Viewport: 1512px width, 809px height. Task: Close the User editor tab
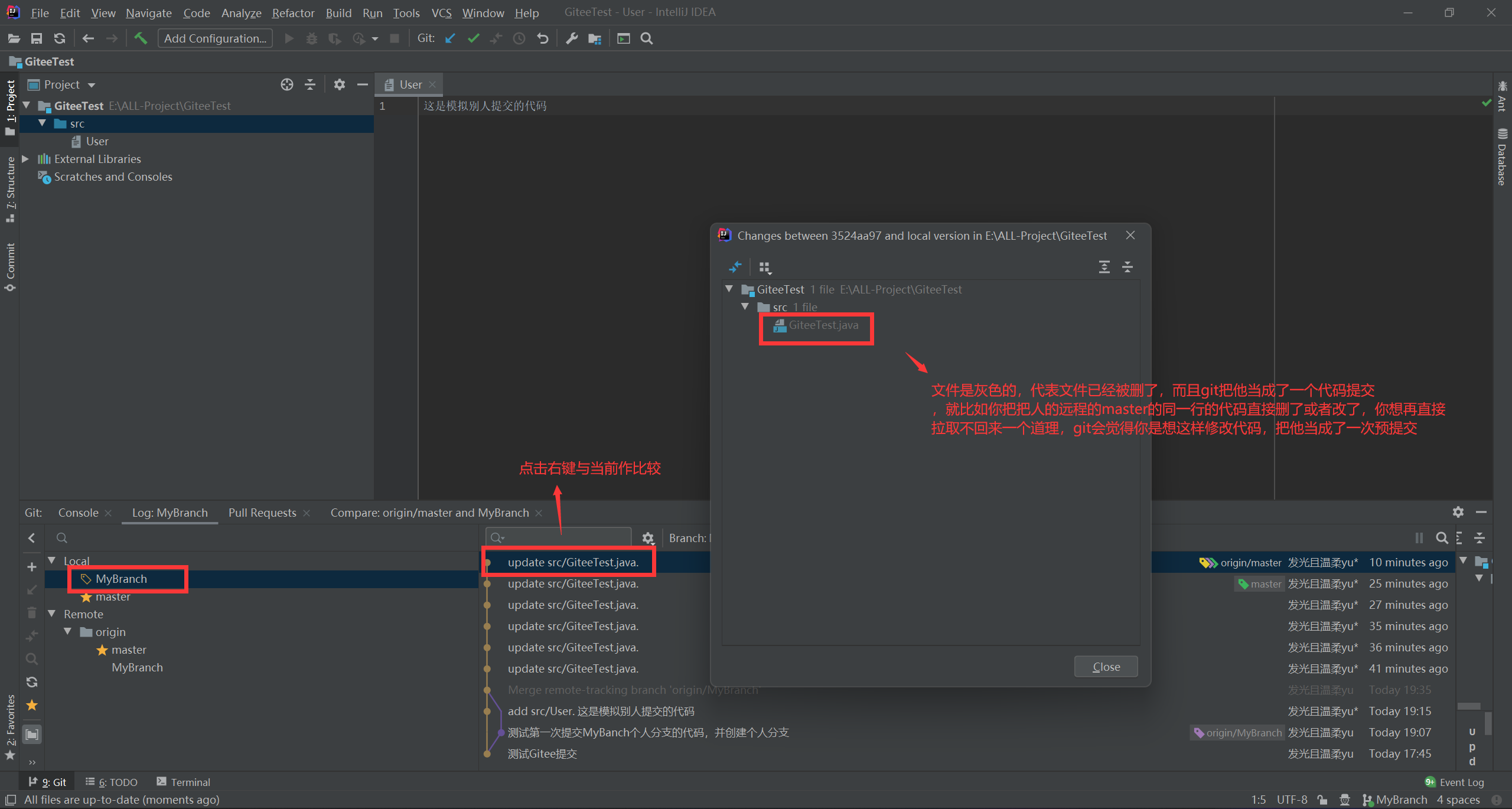click(x=432, y=84)
